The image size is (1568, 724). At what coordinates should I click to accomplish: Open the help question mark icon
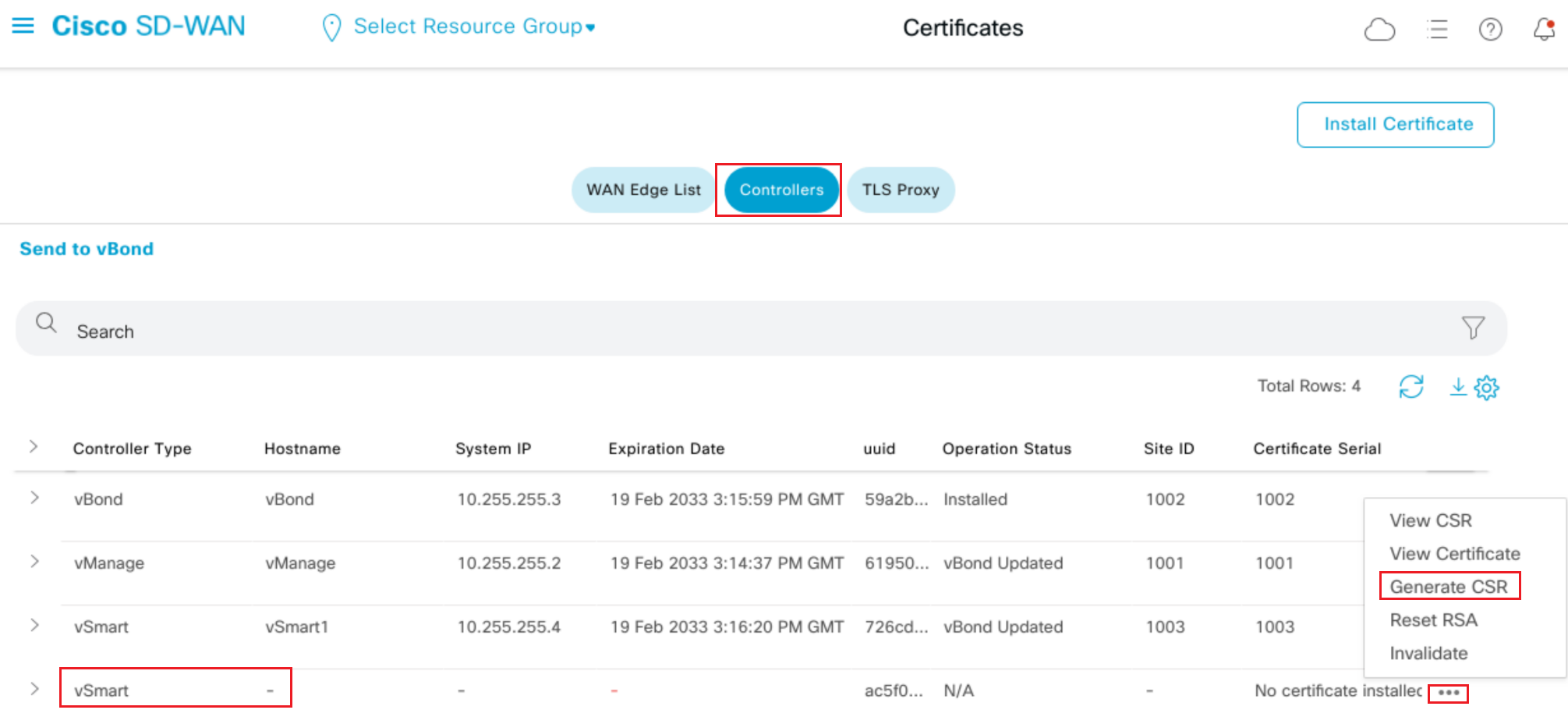pos(1490,30)
